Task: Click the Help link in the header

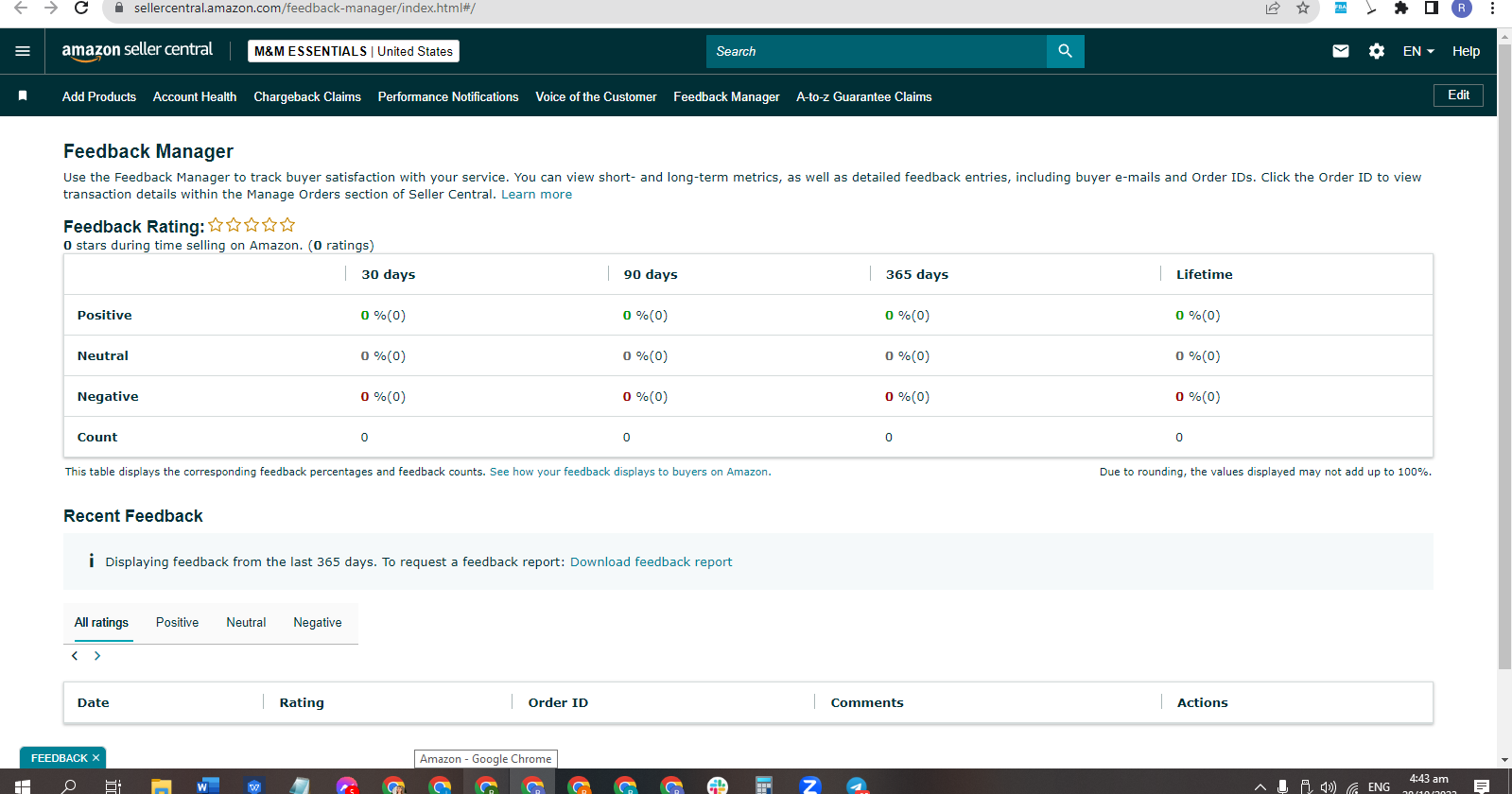Action: coord(1466,51)
